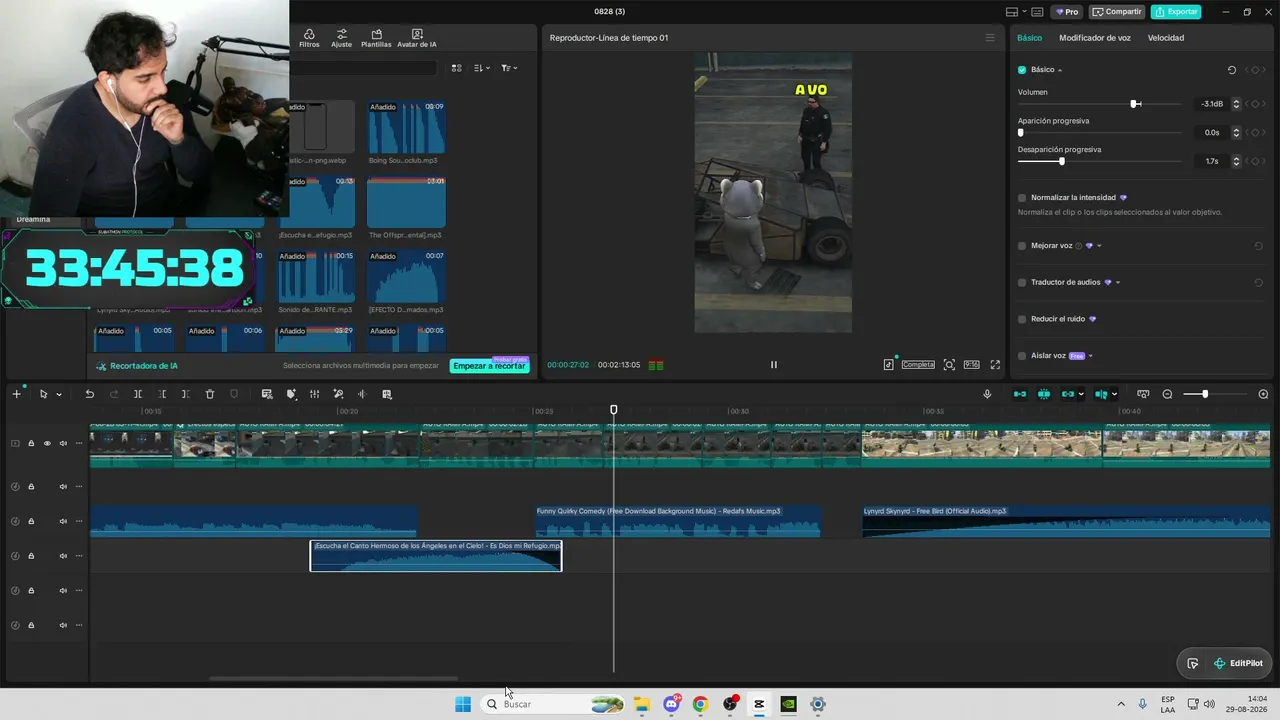The width and height of the screenshot is (1280, 720).
Task: Undo the last edit in timeline toolbar
Action: point(89,394)
